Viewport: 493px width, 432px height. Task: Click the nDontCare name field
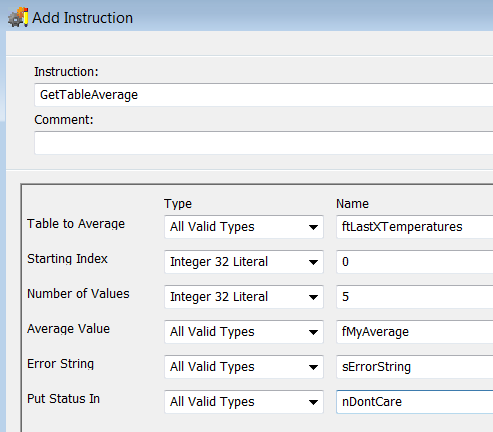pyautogui.click(x=415, y=402)
